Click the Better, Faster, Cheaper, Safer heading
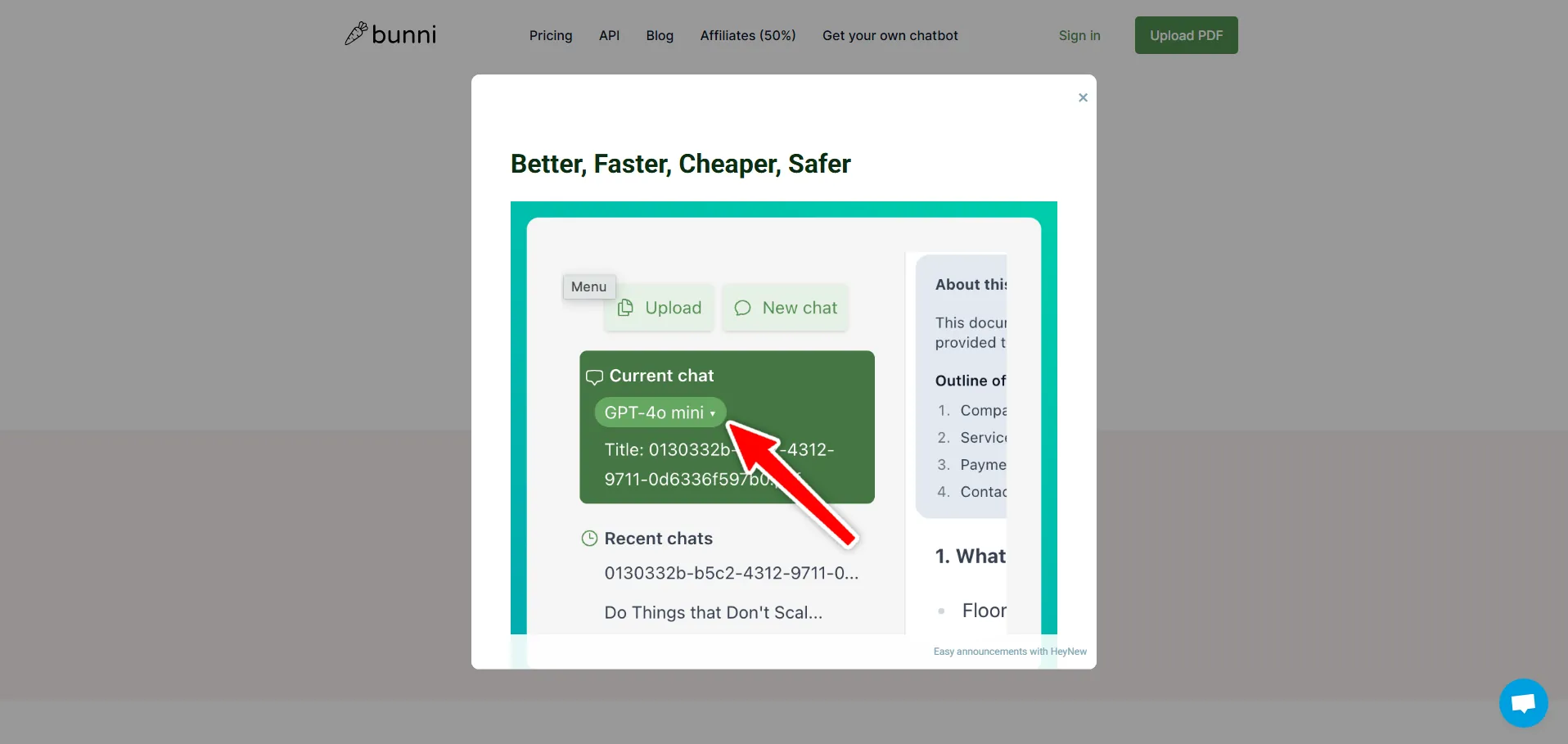 pyautogui.click(x=680, y=164)
